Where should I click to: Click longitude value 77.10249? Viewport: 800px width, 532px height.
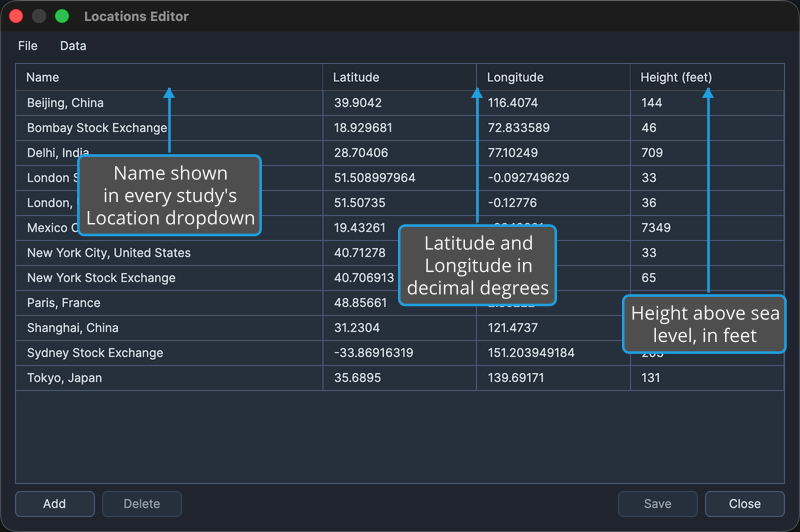tap(513, 153)
